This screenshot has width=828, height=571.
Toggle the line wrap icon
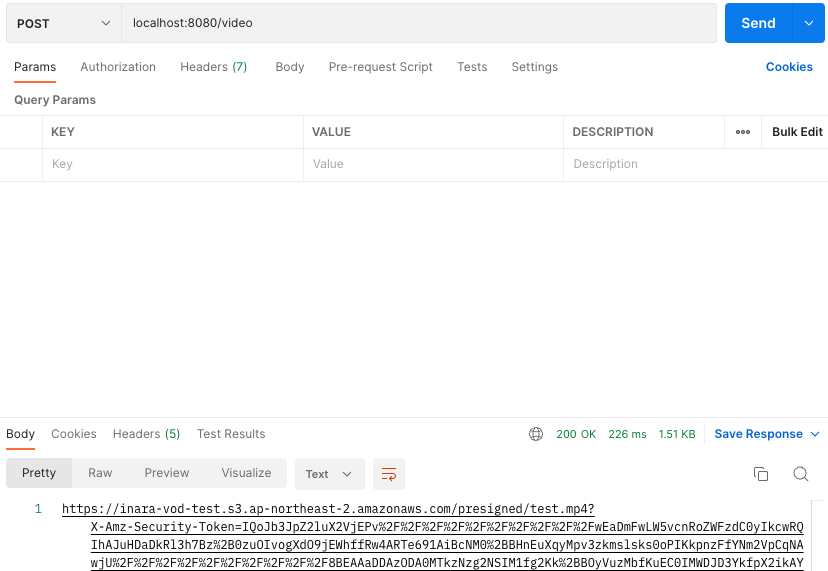tap(389, 474)
